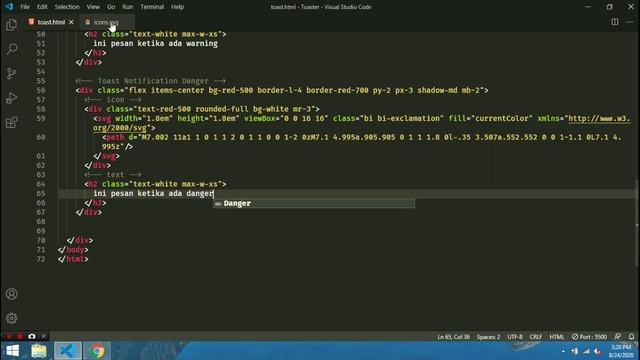The height and width of the screenshot is (360, 640).
Task: Place cursor at 'ini pesan ketika ada danger'
Action: pos(153,193)
